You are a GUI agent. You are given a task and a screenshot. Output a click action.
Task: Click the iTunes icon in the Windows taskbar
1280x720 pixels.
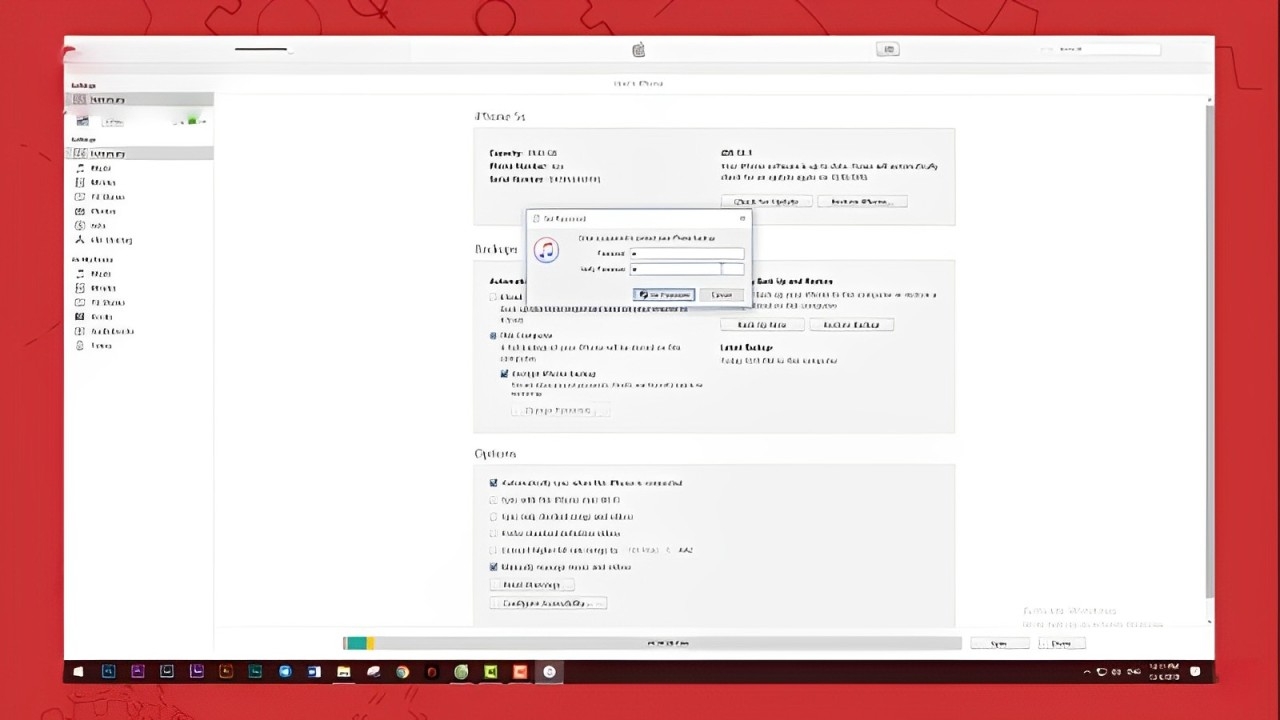pyautogui.click(x=549, y=672)
